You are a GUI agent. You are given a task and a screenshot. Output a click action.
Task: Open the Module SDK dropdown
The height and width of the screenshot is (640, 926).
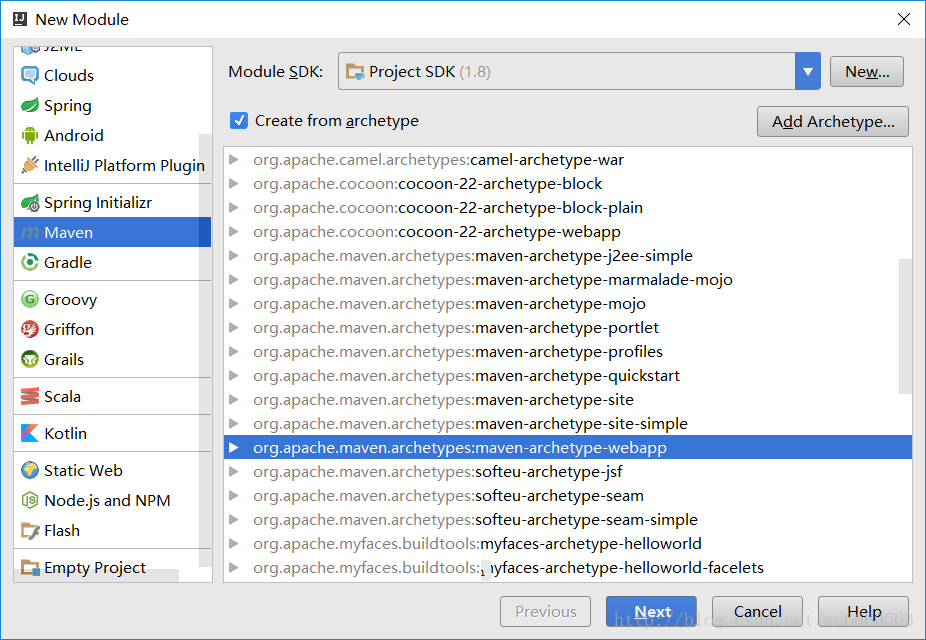point(807,71)
